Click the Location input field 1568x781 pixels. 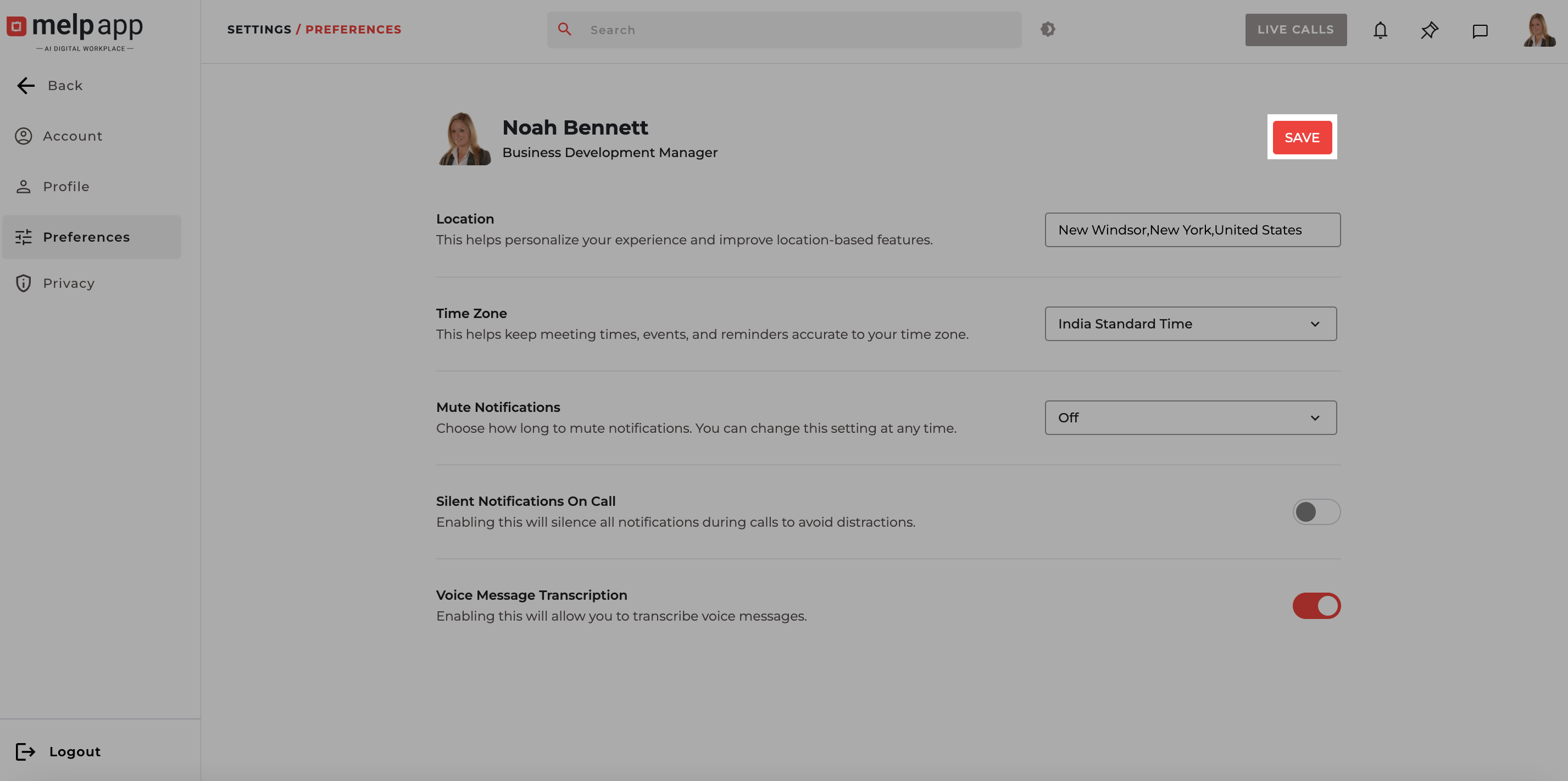click(1192, 230)
